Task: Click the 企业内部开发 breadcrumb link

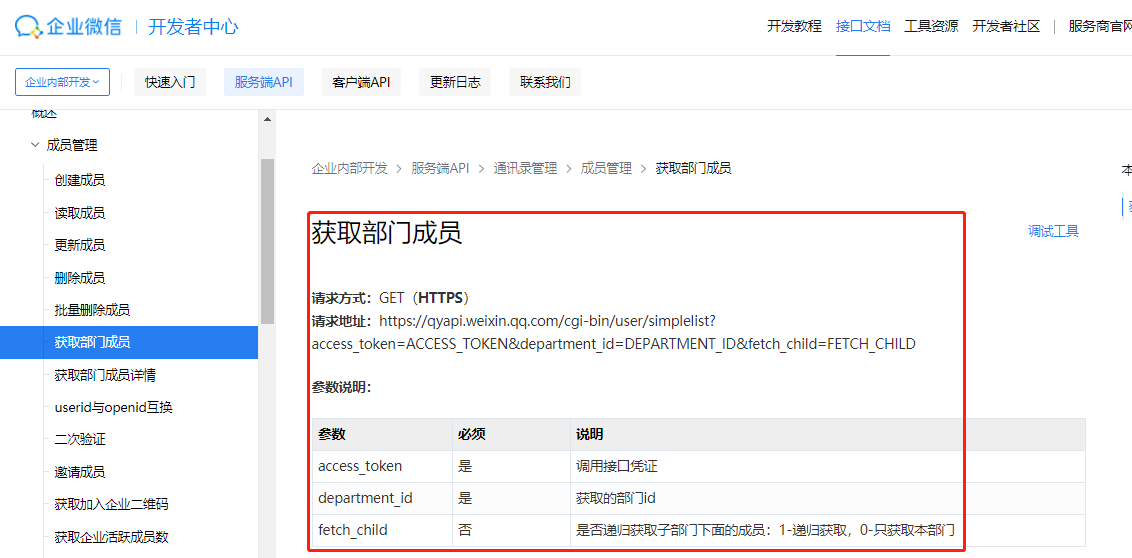Action: 349,168
